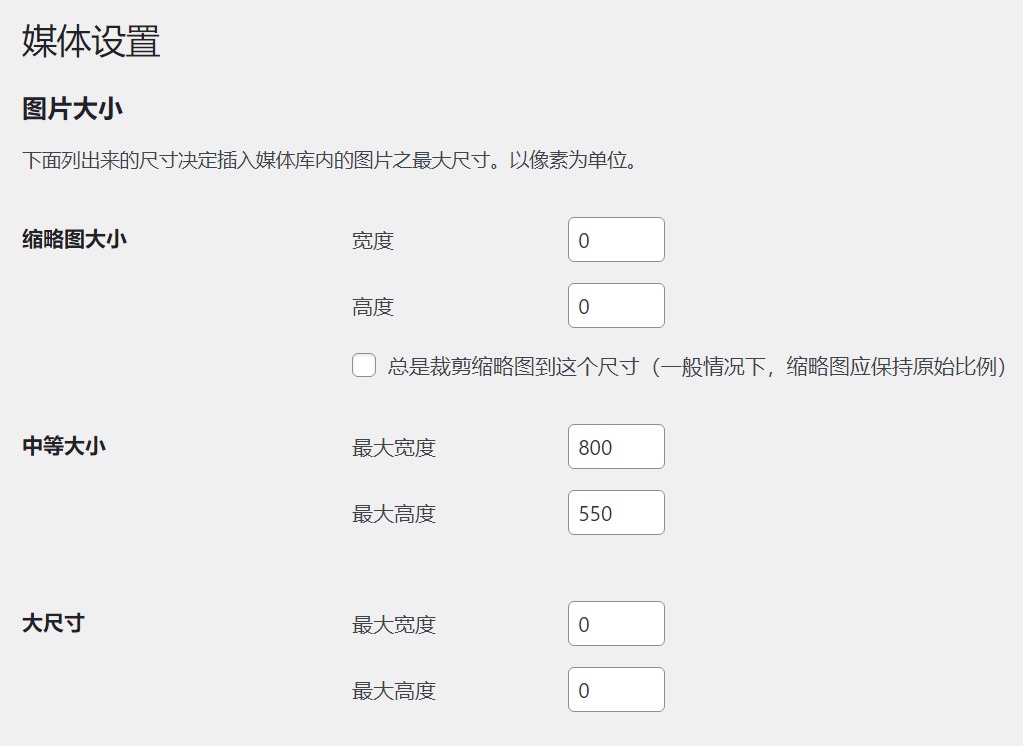Image resolution: width=1023 pixels, height=746 pixels.
Task: Click the large size 最大宽度 input field
Action: point(615,623)
